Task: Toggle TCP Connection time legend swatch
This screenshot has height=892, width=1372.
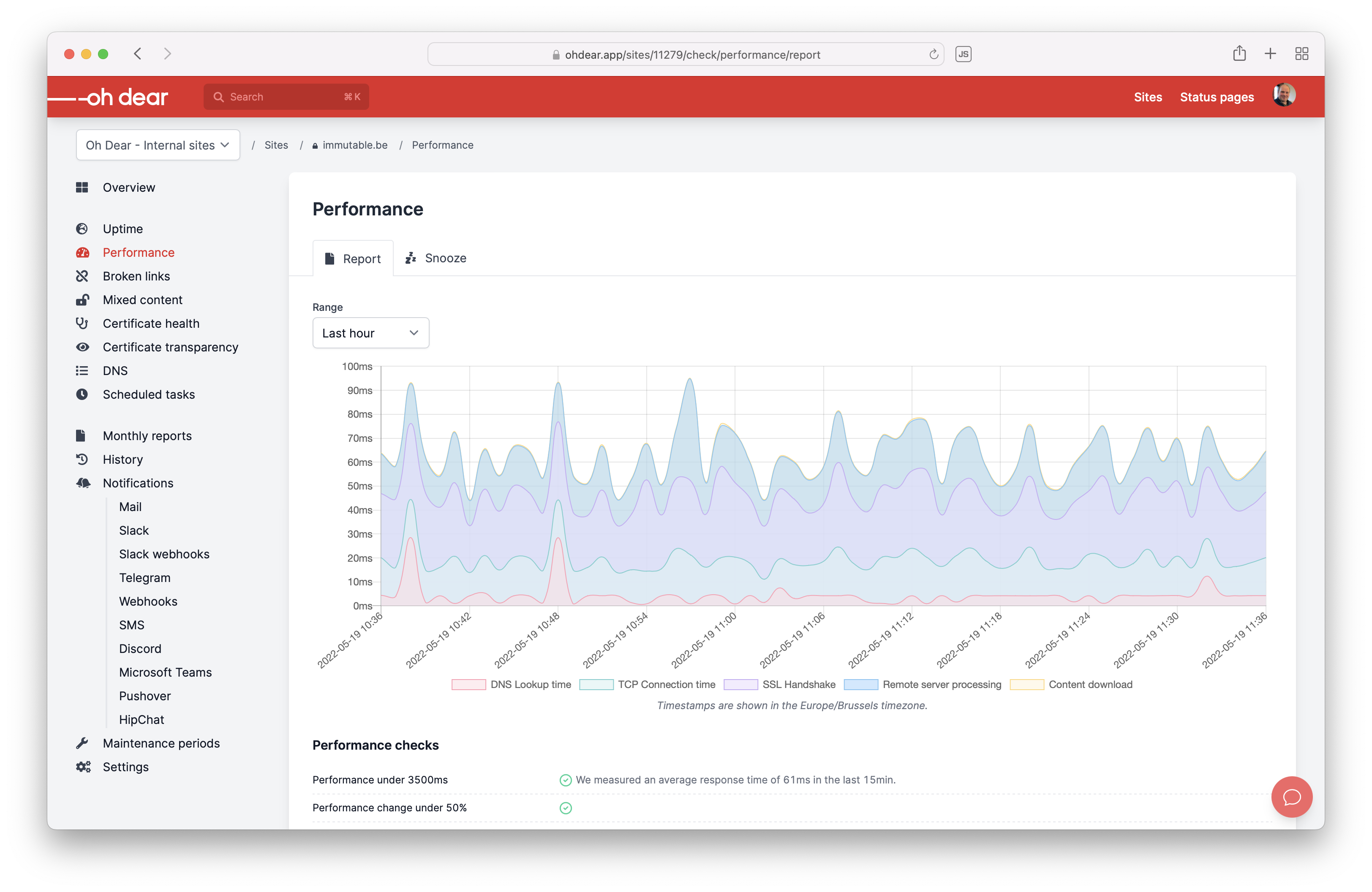Action: 596,685
